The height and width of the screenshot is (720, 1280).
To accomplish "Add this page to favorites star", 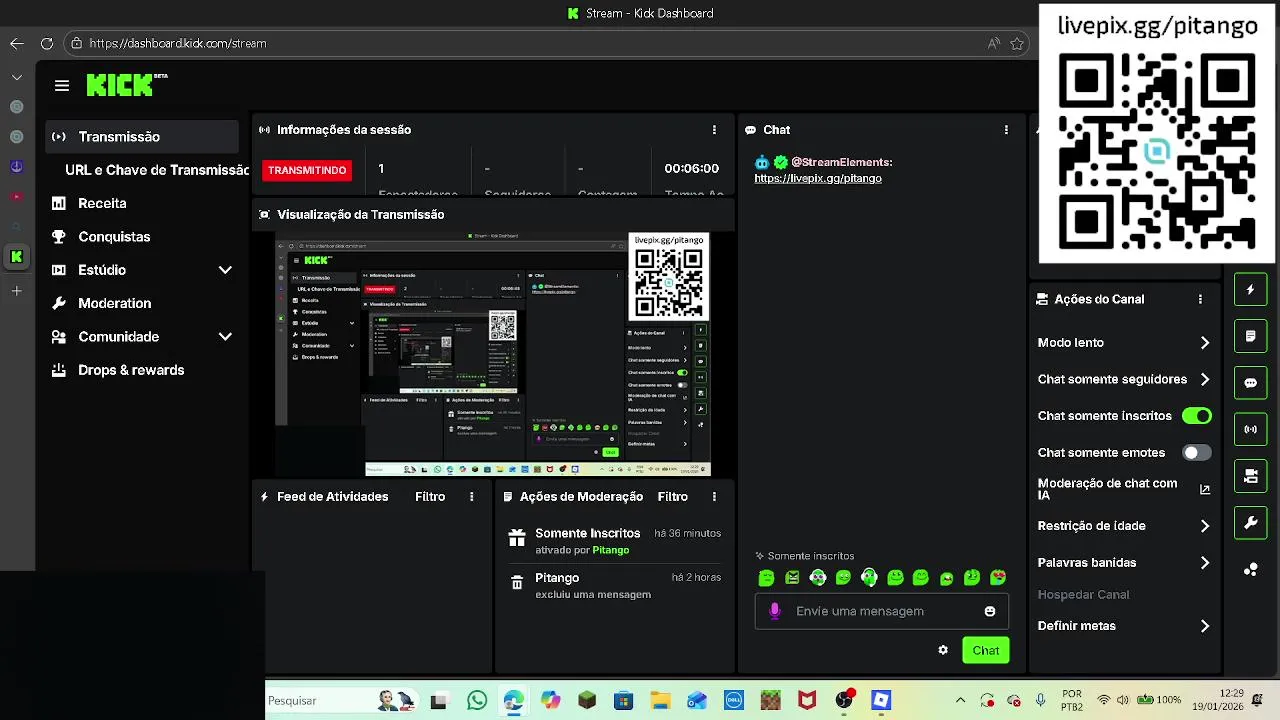I will (1017, 43).
